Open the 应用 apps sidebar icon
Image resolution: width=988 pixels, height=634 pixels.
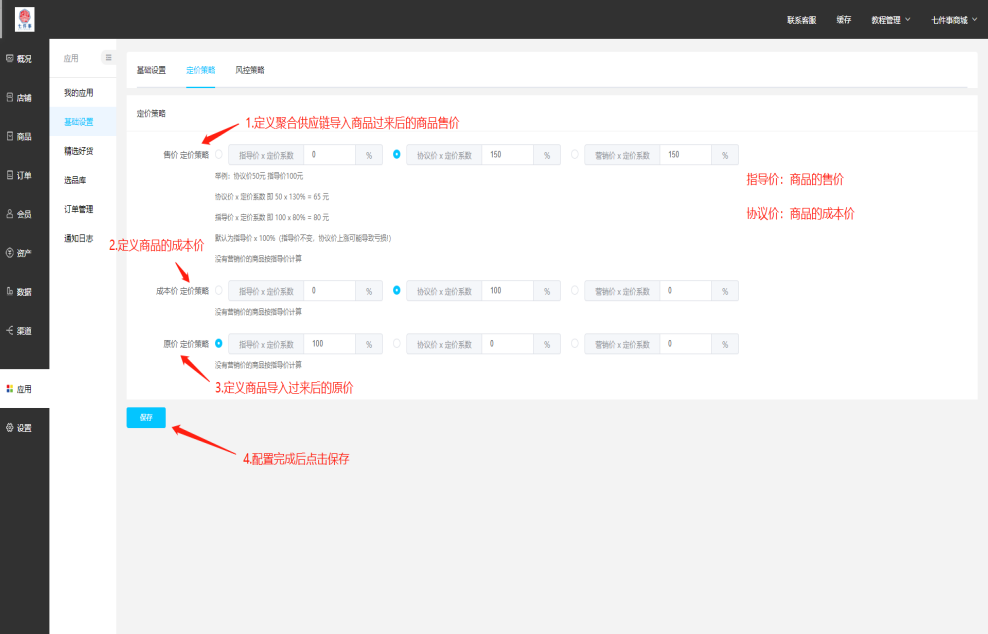pyautogui.click(x=9, y=389)
